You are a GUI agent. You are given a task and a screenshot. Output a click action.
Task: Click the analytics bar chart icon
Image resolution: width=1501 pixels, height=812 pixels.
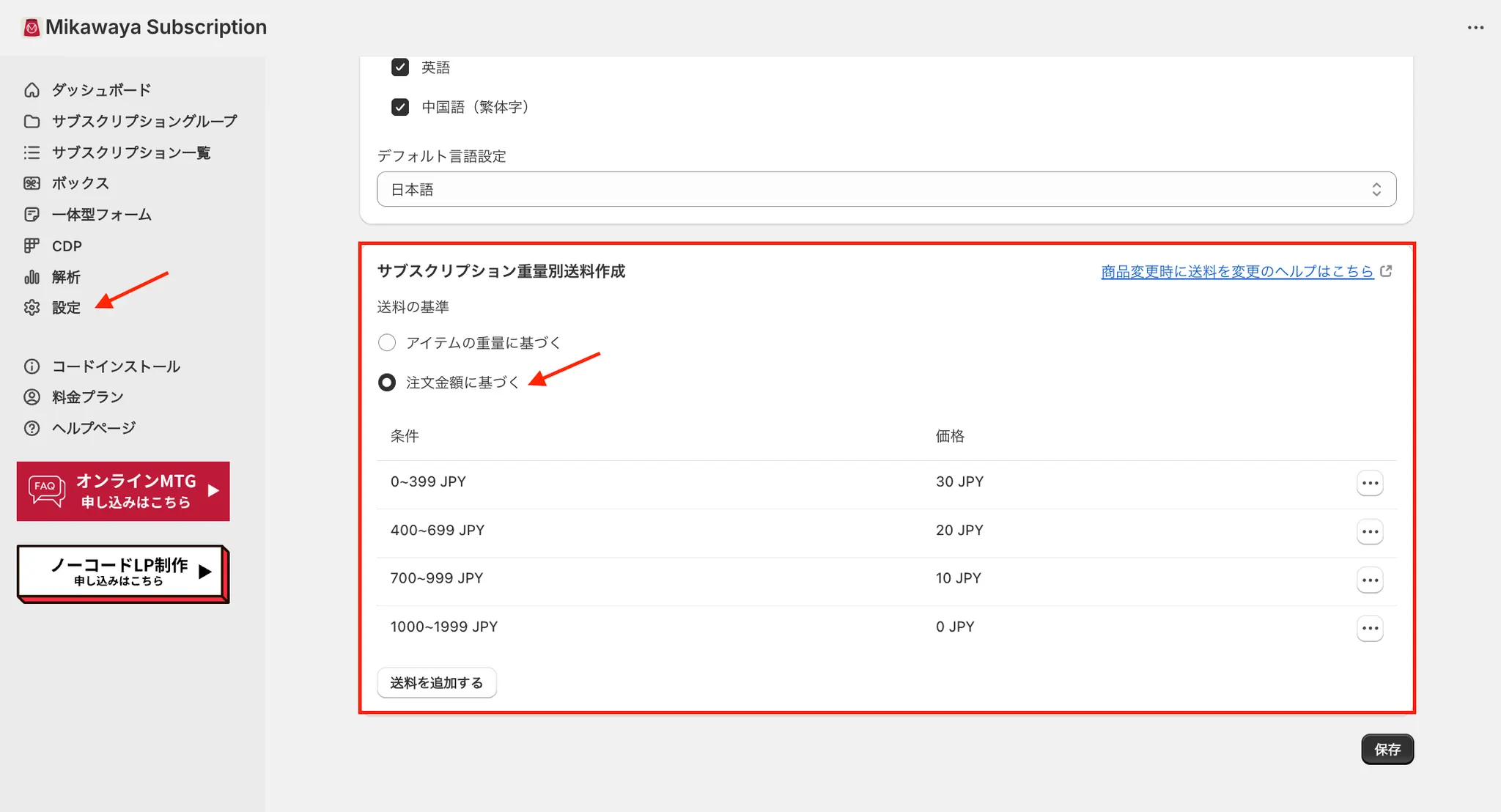coord(32,277)
